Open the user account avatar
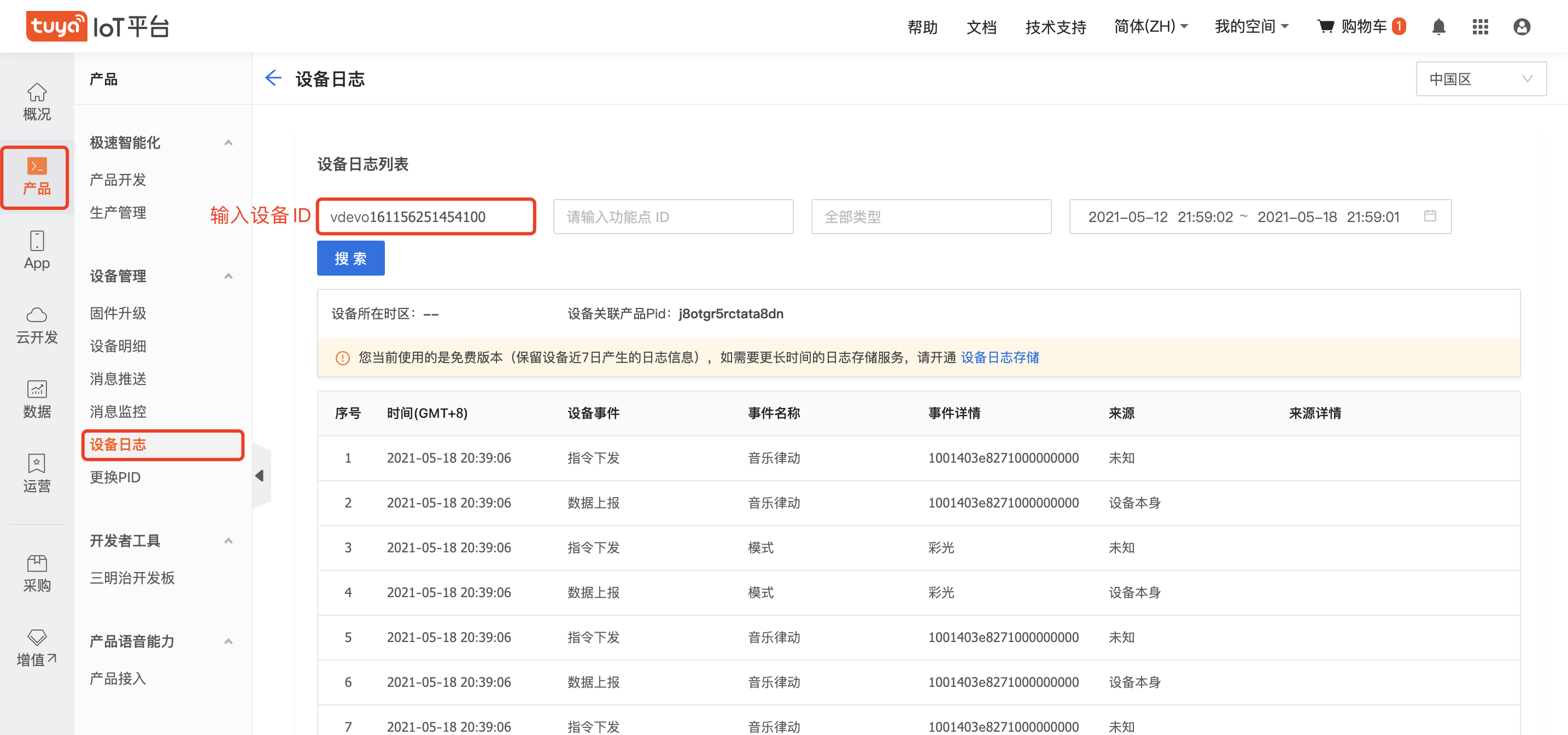The image size is (1568, 735). (1521, 26)
